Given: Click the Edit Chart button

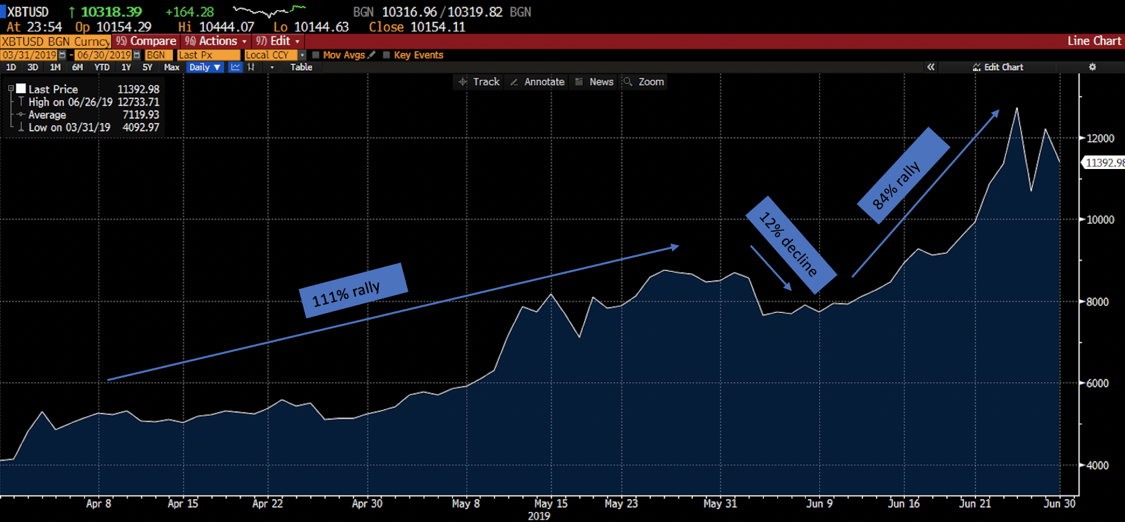Looking at the screenshot, I should point(997,67).
